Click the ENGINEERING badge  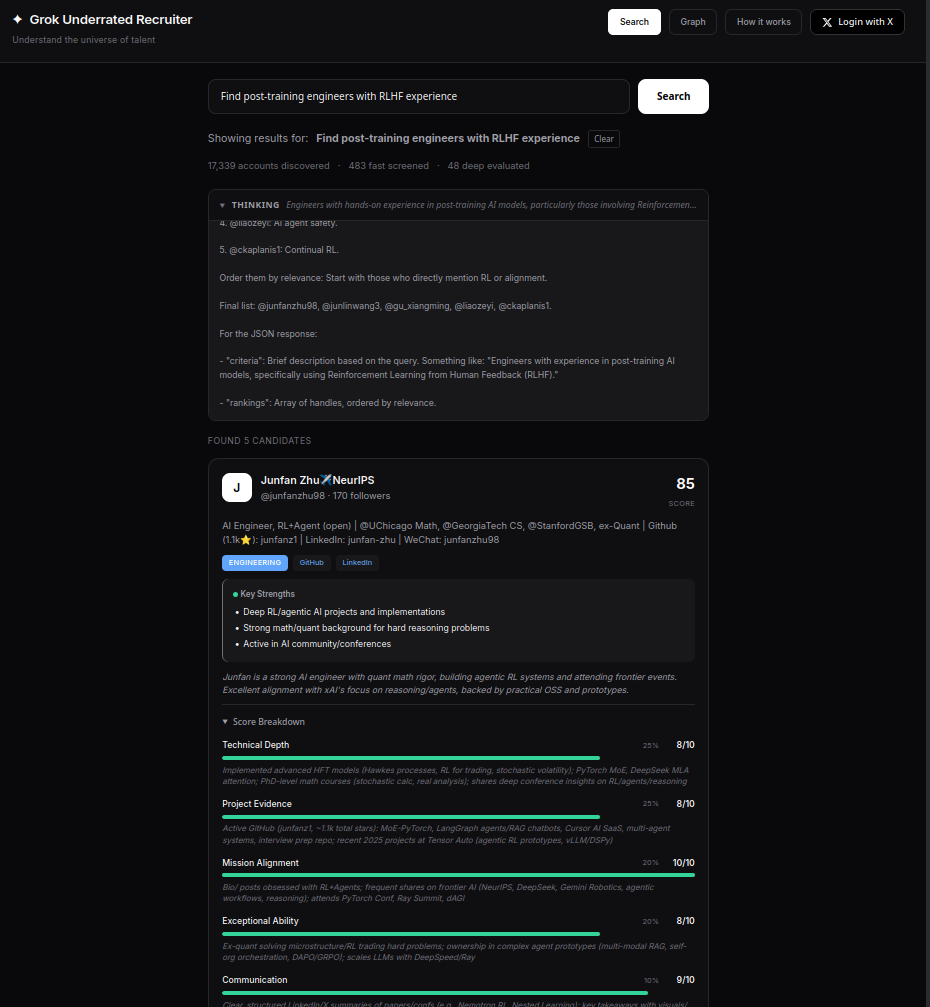tap(255, 563)
